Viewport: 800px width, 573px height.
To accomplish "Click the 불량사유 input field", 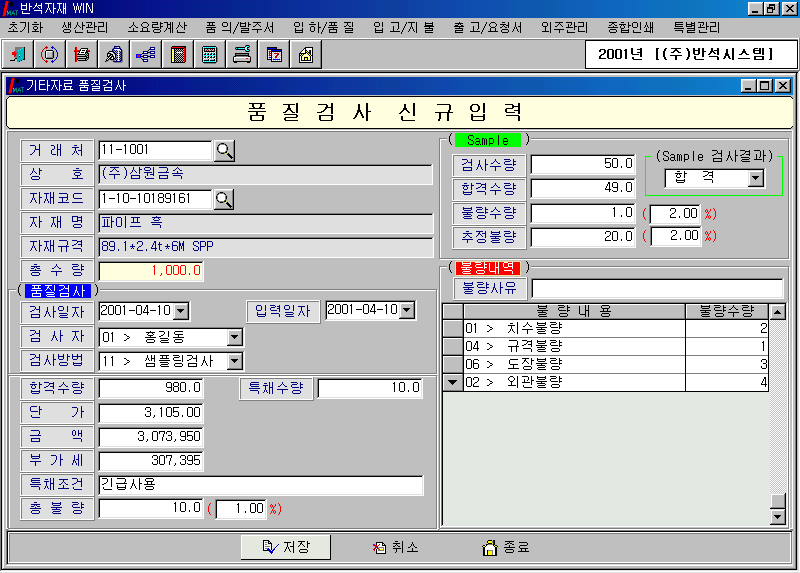I will [656, 288].
